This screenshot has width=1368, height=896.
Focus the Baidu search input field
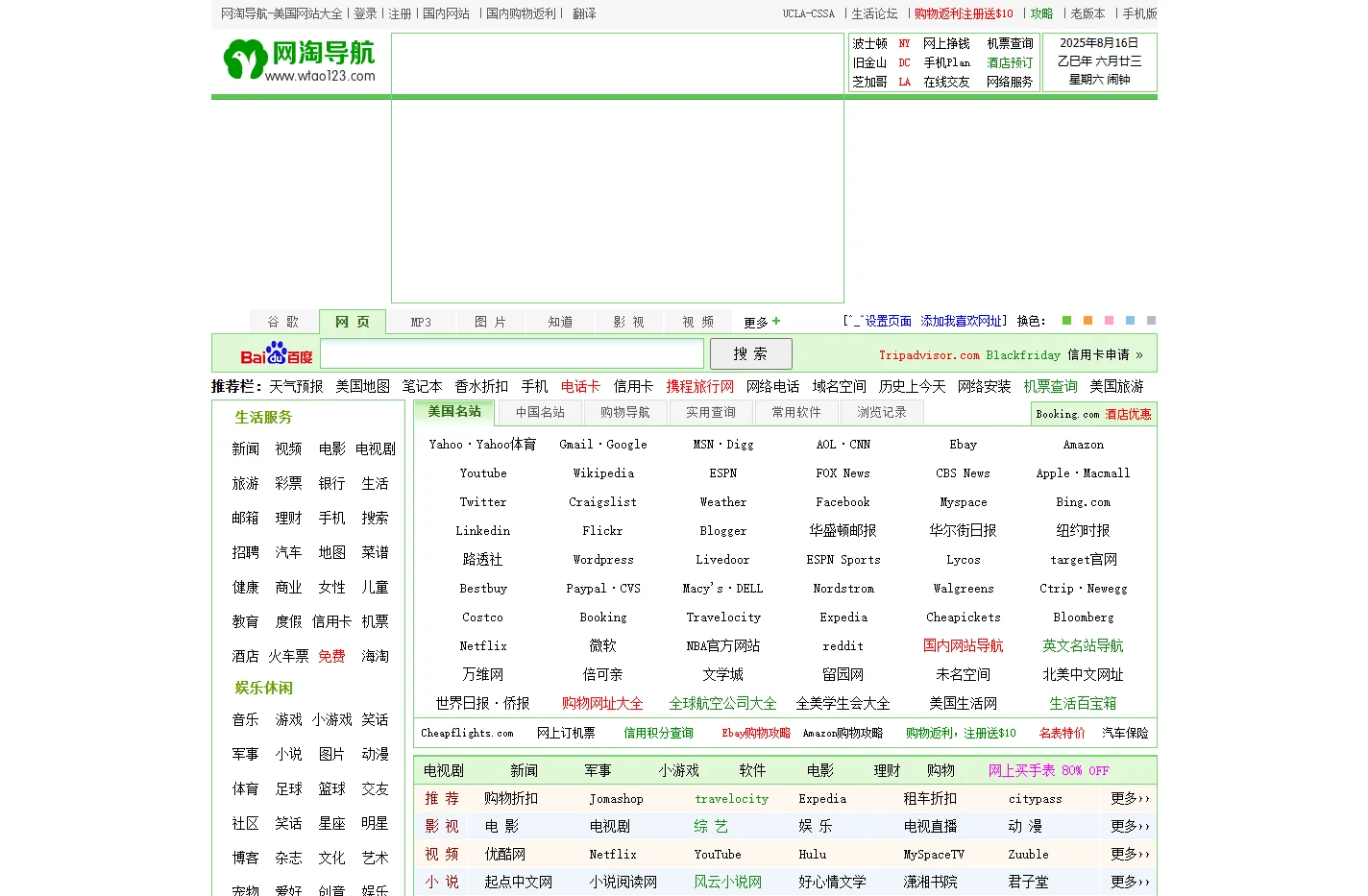[512, 353]
